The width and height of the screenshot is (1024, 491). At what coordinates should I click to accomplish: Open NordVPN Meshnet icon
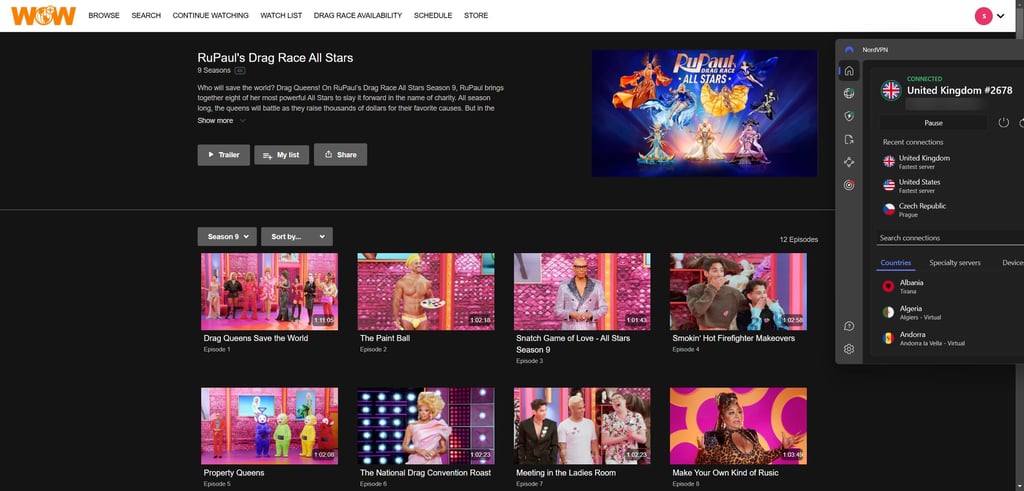(x=848, y=162)
